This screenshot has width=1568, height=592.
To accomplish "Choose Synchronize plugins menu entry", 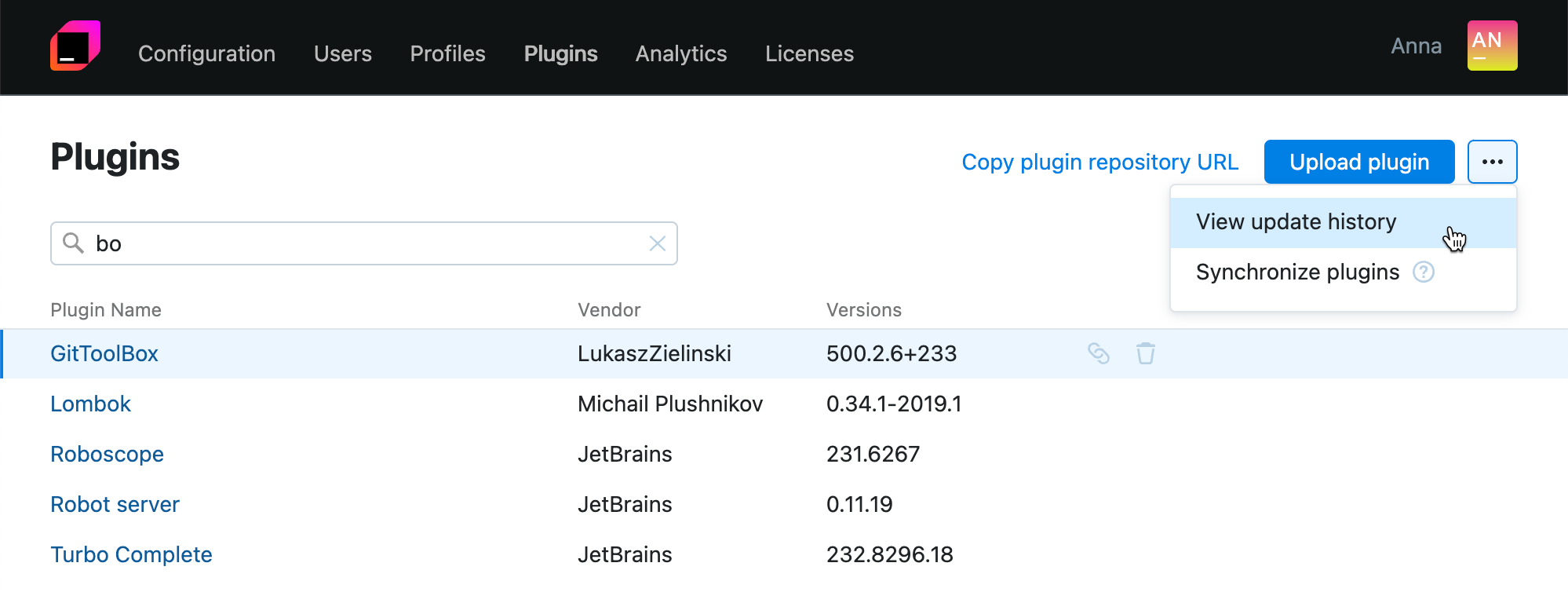I will coord(1297,272).
